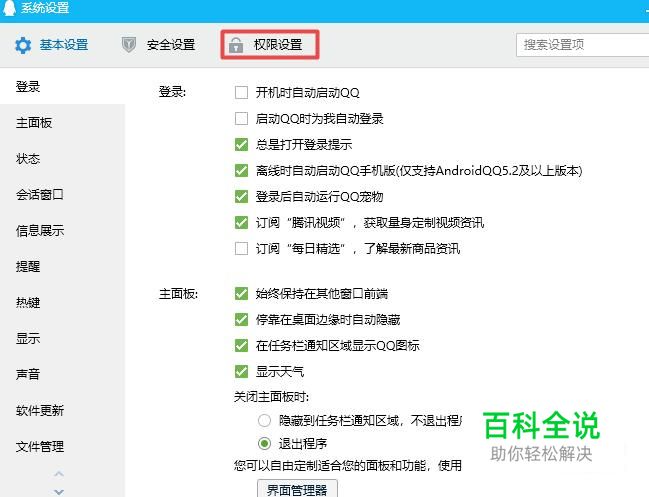This screenshot has height=497, width=649.
Task: Enable 启动QQ时为我自动登录 checkbox
Action: tap(241, 119)
